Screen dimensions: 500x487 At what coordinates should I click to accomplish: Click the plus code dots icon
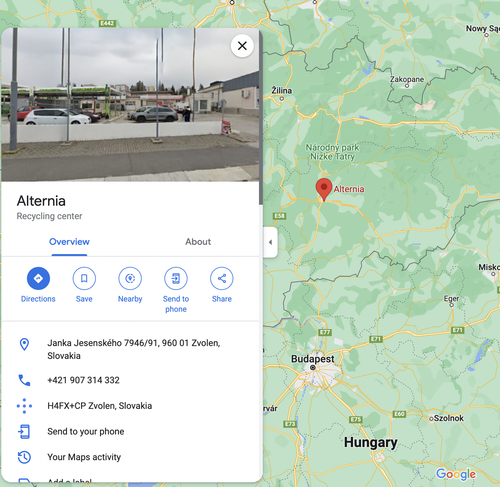(24, 406)
